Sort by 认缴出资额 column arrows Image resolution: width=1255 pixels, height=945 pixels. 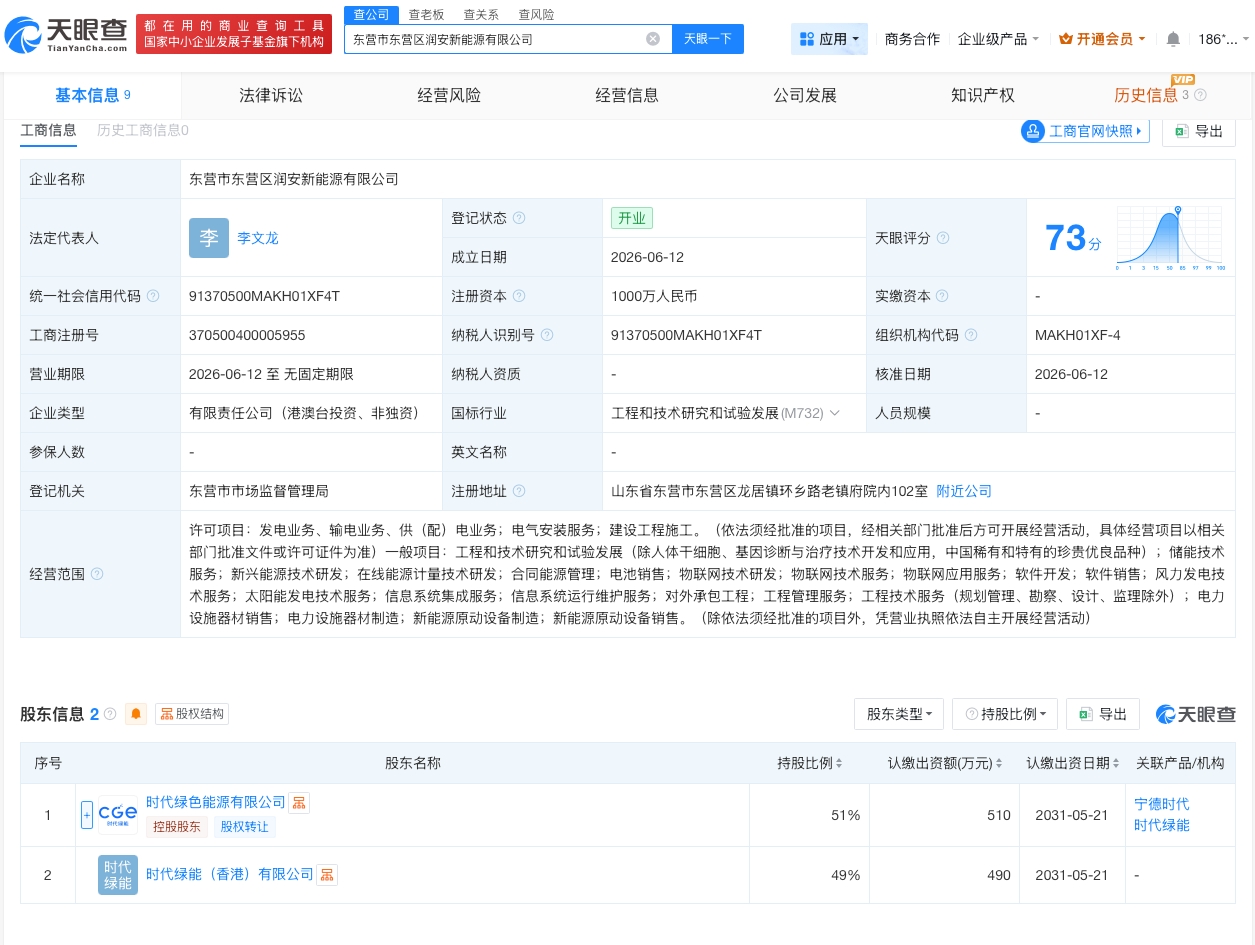(x=999, y=763)
